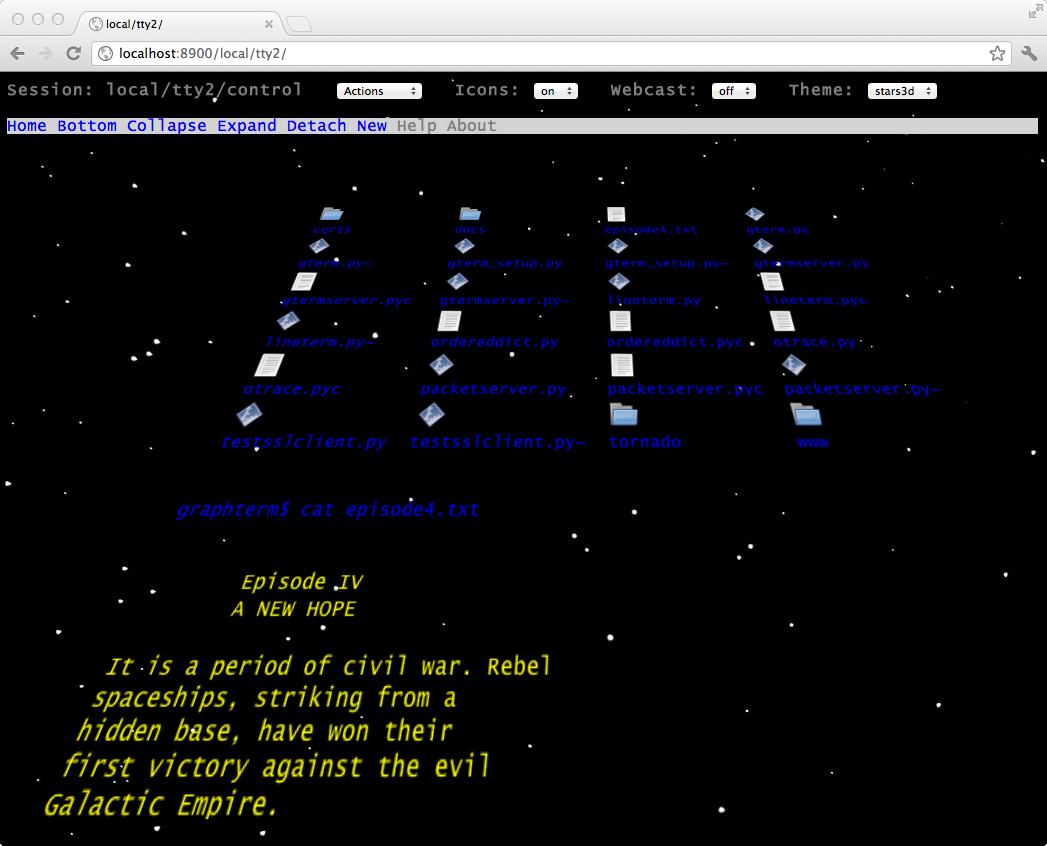Open the tornado folder icon

[x=623, y=414]
